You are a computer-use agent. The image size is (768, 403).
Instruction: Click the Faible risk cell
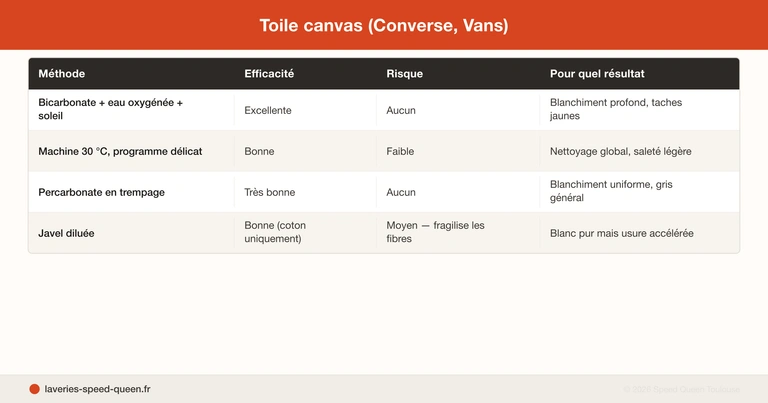[400, 151]
